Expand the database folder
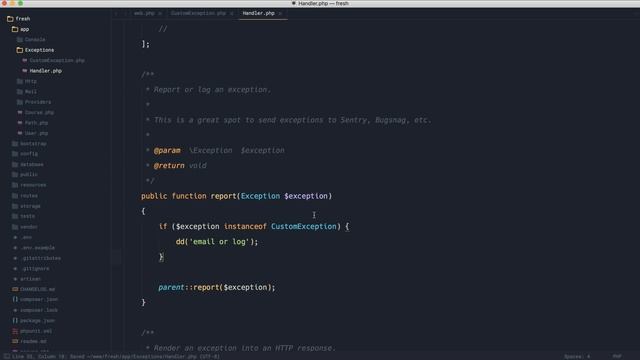 pyautogui.click(x=28, y=164)
